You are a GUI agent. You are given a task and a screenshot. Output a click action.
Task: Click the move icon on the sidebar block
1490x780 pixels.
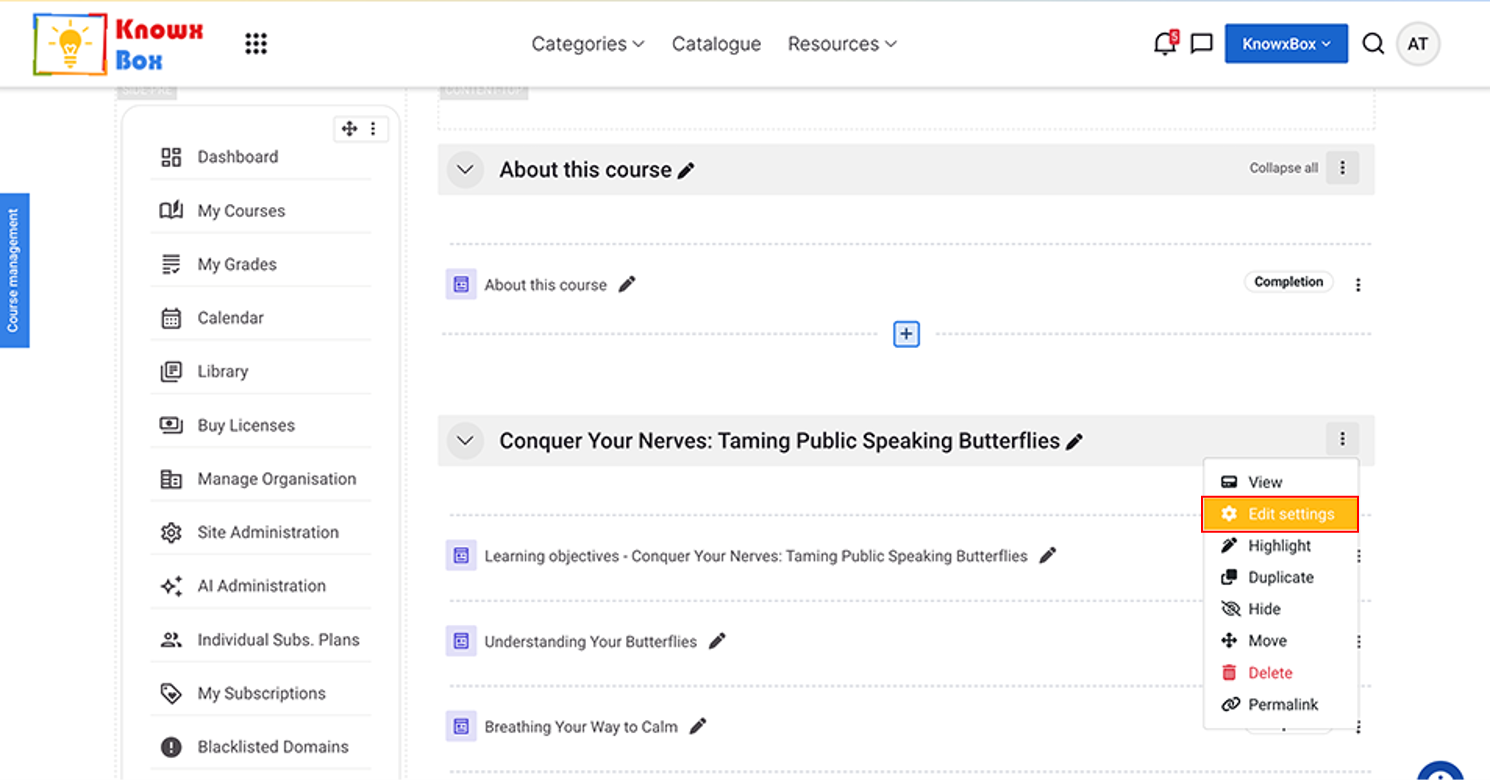pyautogui.click(x=349, y=129)
